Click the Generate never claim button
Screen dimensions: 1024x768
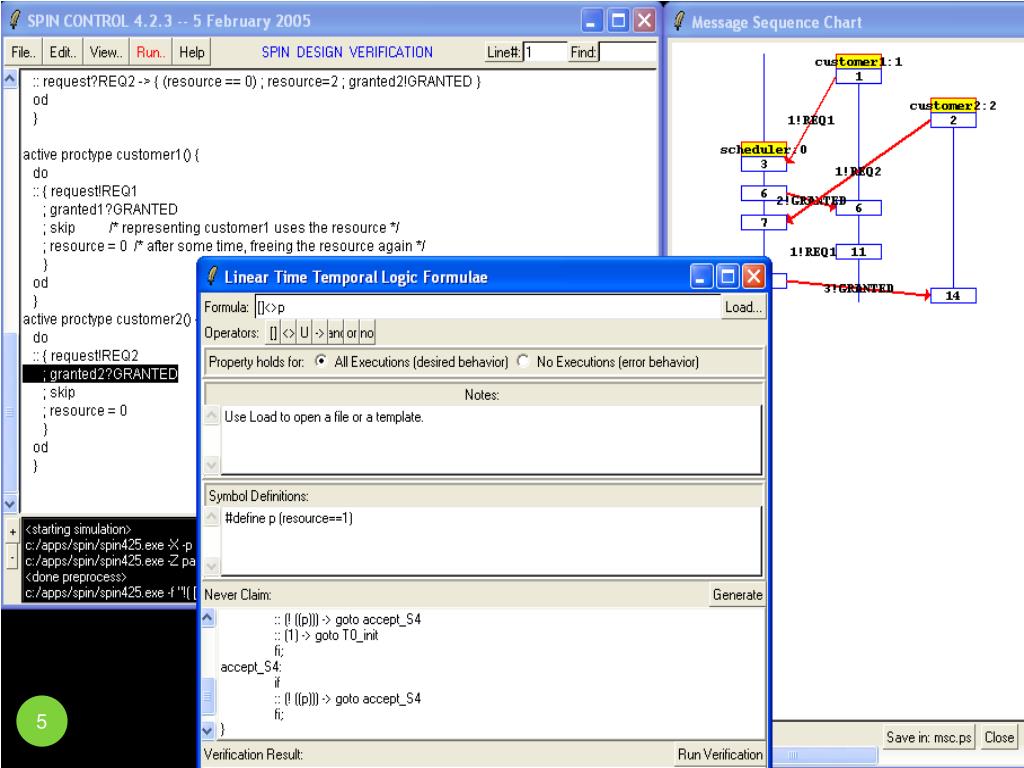coord(737,595)
